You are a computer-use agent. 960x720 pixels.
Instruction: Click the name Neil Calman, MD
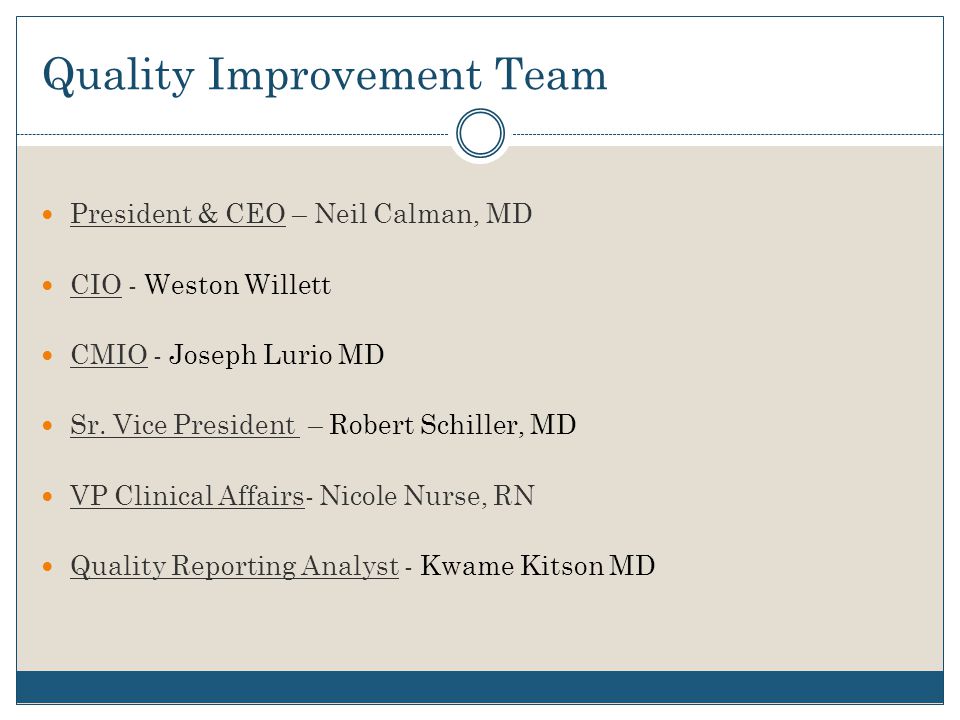(423, 214)
